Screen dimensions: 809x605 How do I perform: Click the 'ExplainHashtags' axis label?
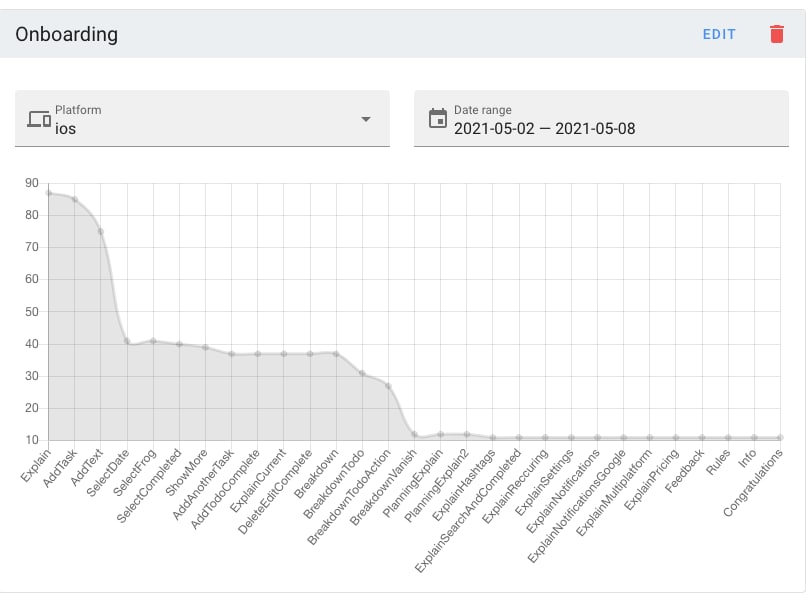[463, 484]
